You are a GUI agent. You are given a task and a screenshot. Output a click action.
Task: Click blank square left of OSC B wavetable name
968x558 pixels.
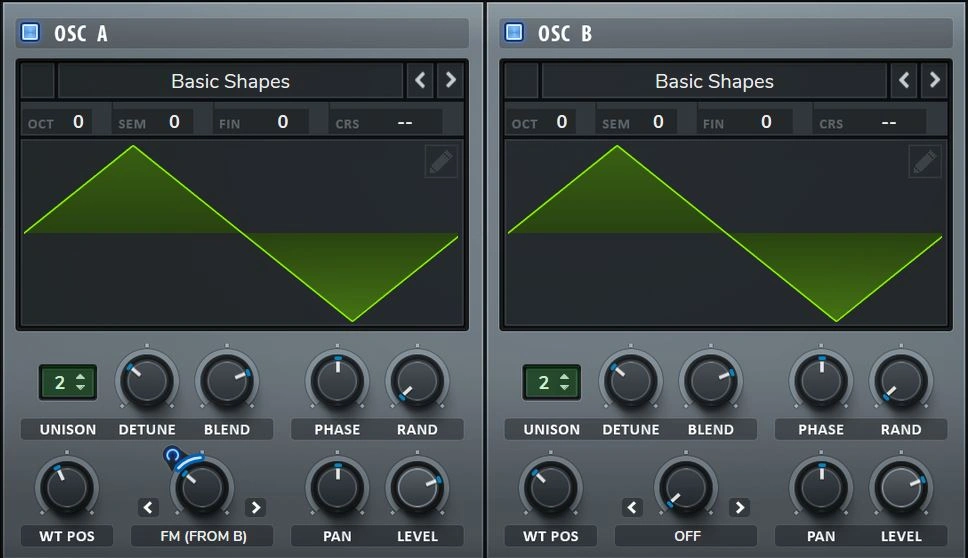click(x=522, y=81)
